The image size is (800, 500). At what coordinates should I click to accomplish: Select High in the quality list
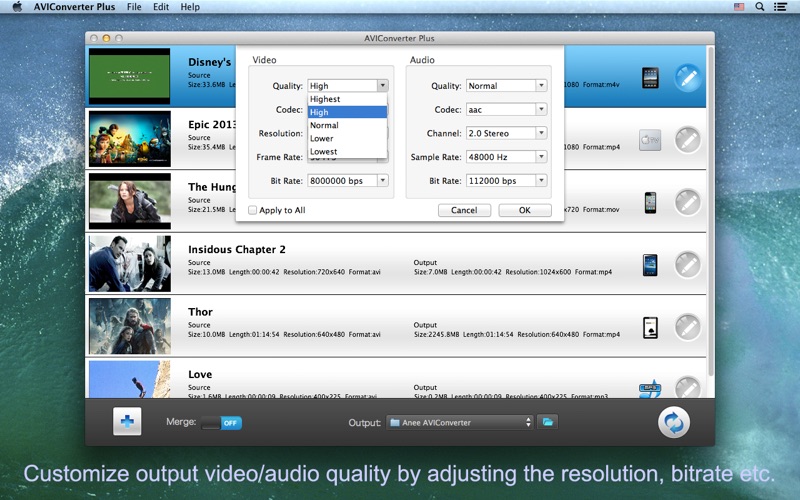[347, 112]
